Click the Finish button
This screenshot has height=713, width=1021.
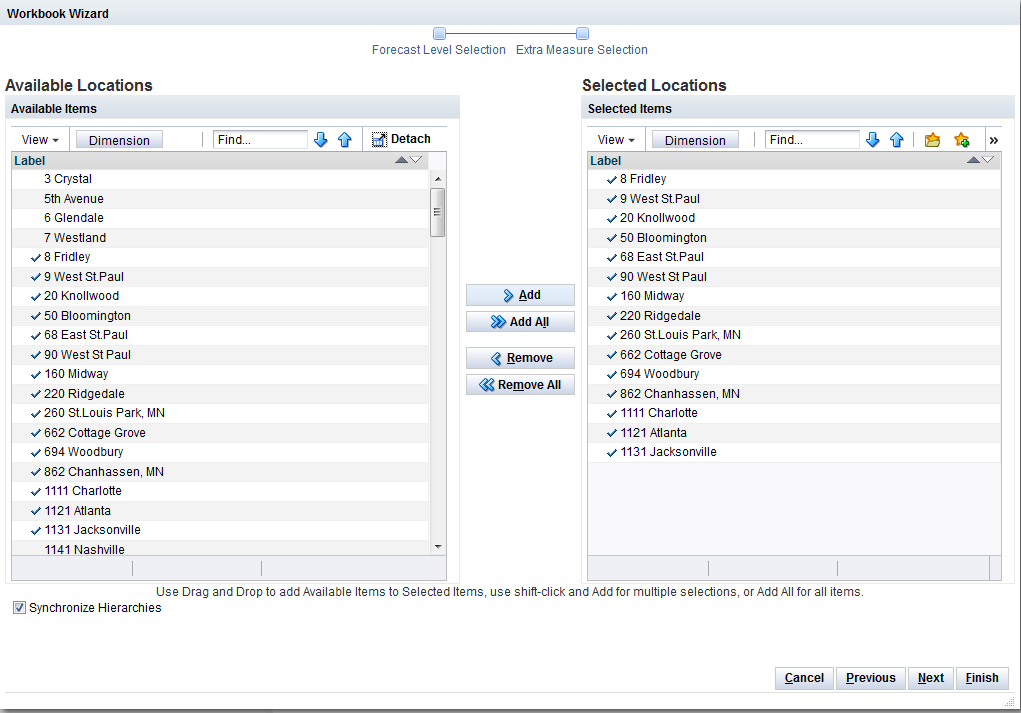click(x=982, y=678)
